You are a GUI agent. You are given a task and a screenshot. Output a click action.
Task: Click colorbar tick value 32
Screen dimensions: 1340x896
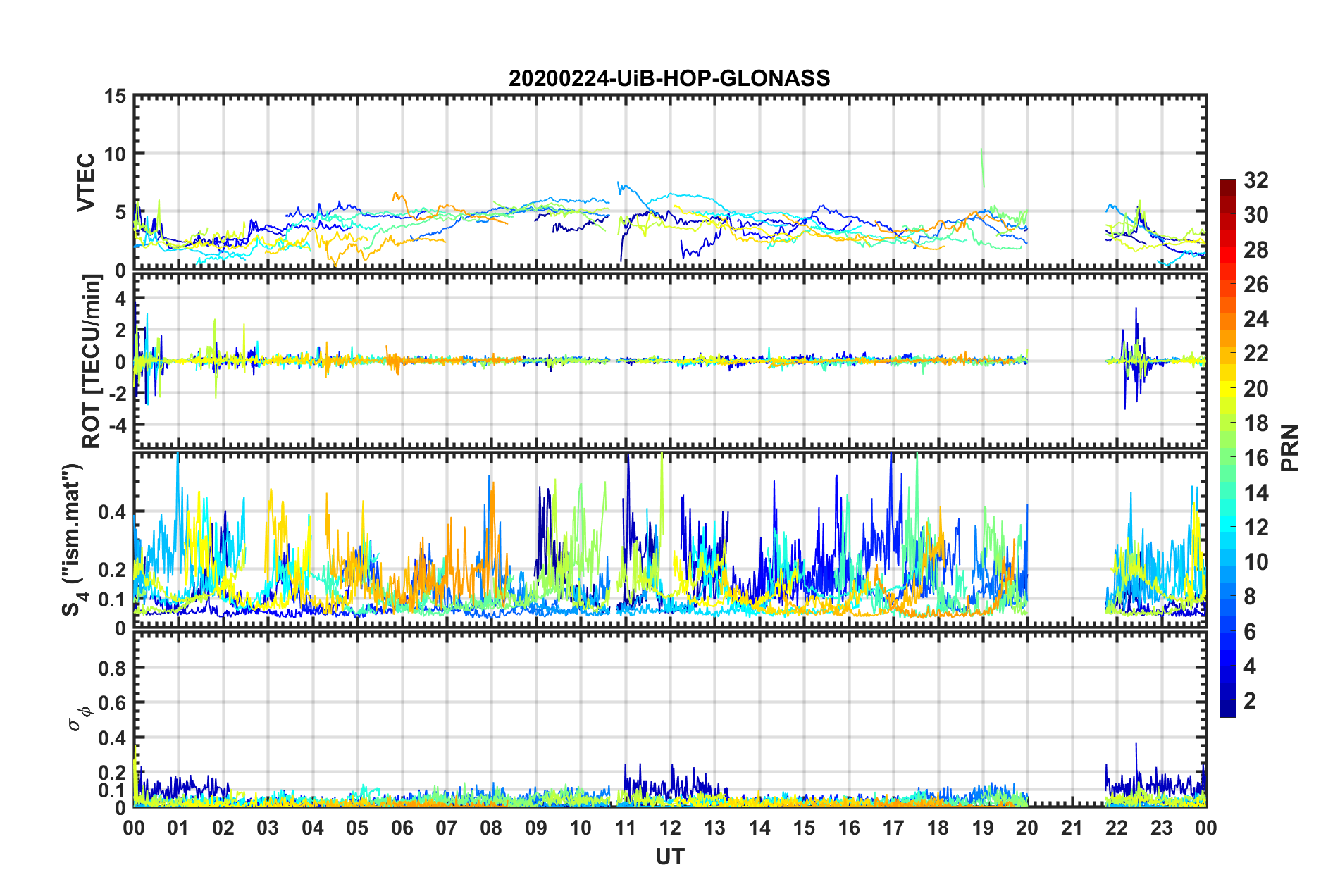coord(1255,180)
